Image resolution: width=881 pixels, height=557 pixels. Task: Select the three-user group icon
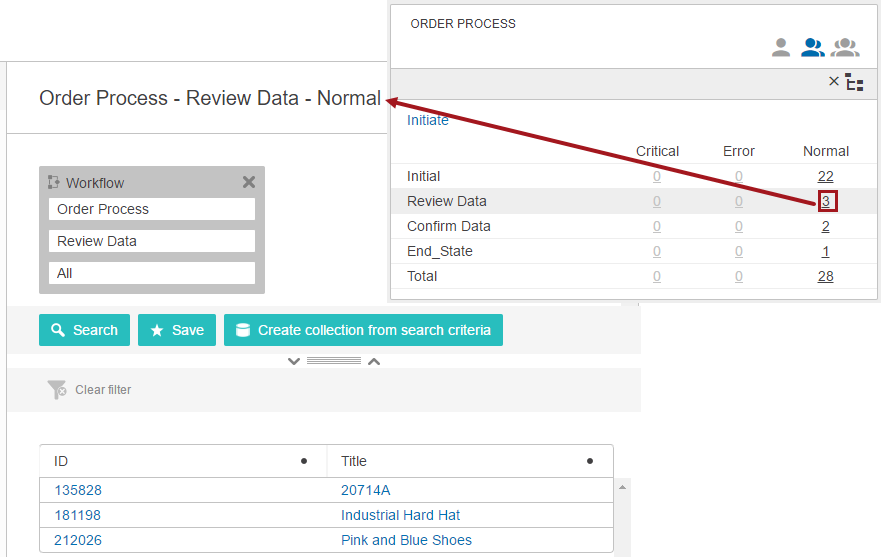point(845,47)
